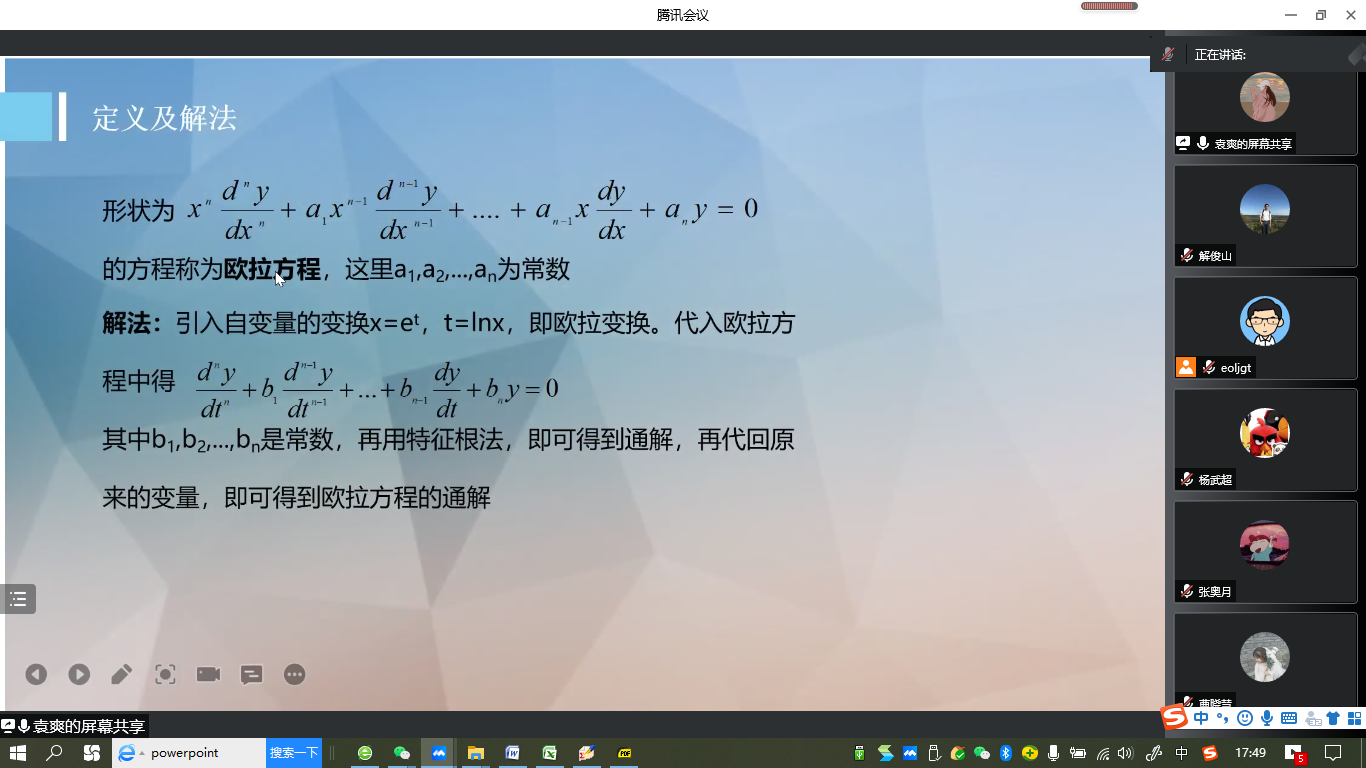This screenshot has width=1366, height=768.
Task: Toggle Sogou Chinese/English input mode
Action: pyautogui.click(x=1200, y=718)
